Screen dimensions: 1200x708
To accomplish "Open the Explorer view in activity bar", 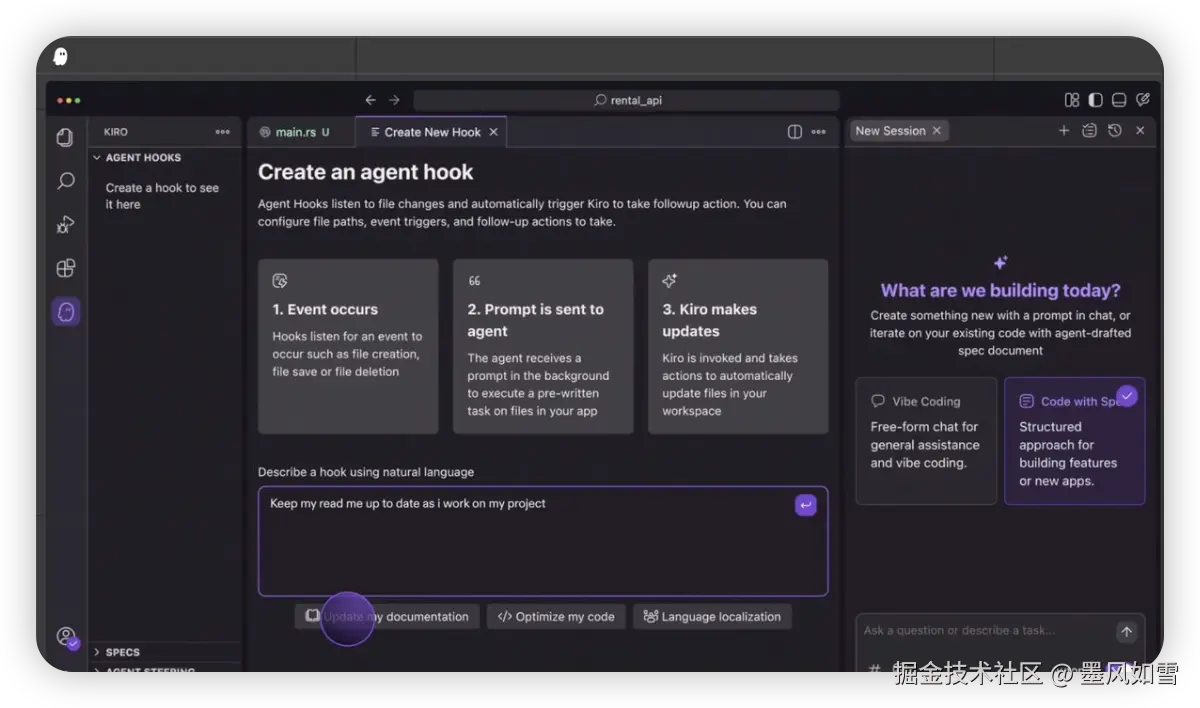I will pos(66,137).
